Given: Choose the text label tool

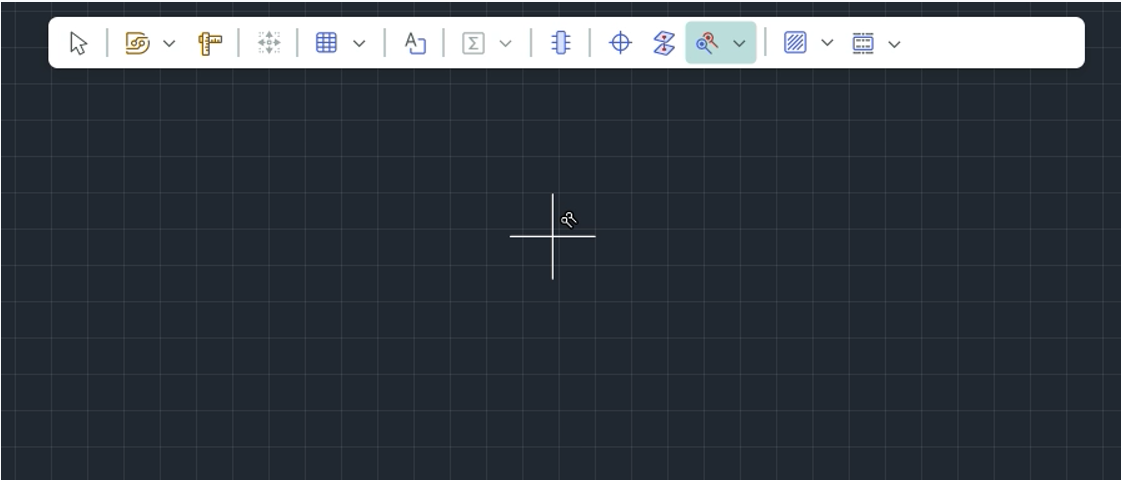Looking at the screenshot, I should [415, 43].
